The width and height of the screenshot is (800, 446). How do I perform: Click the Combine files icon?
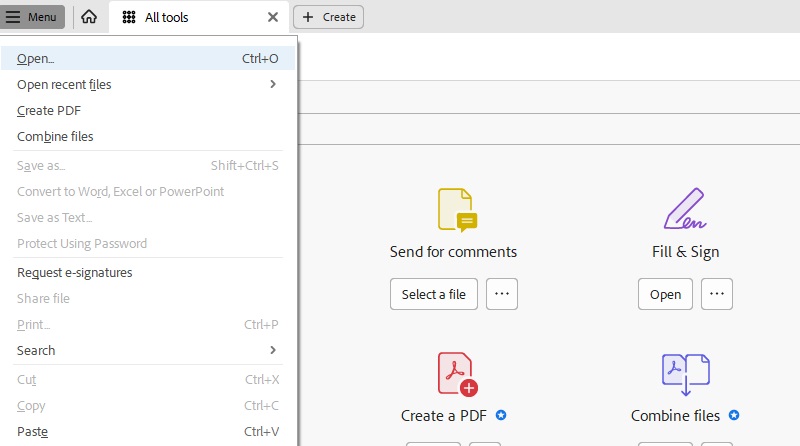(686, 375)
